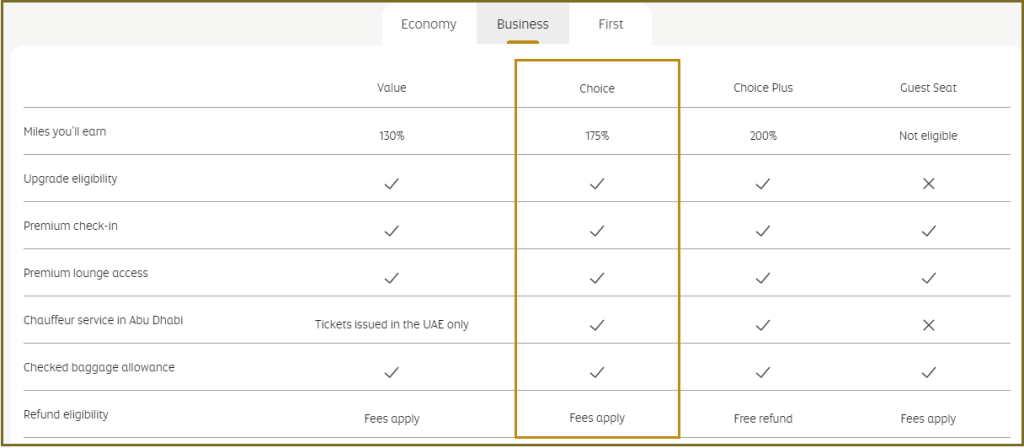Click the Premium lounge access checkmark under Value
Viewport: 1024px width, 448px height.
coord(392,278)
